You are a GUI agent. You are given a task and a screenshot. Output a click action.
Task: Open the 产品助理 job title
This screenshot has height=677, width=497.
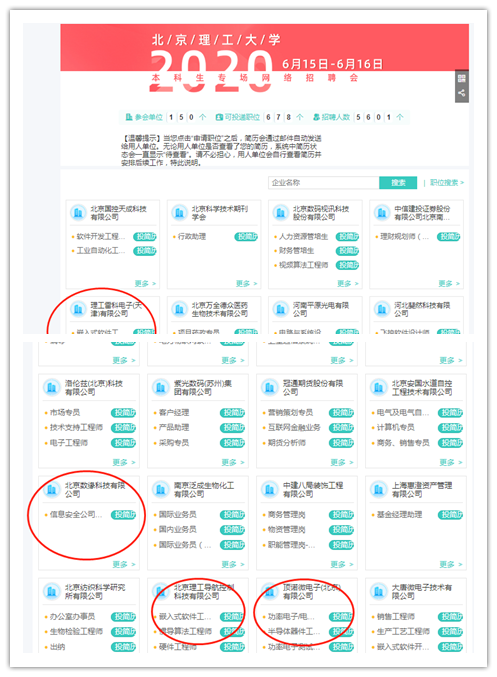pos(174,427)
